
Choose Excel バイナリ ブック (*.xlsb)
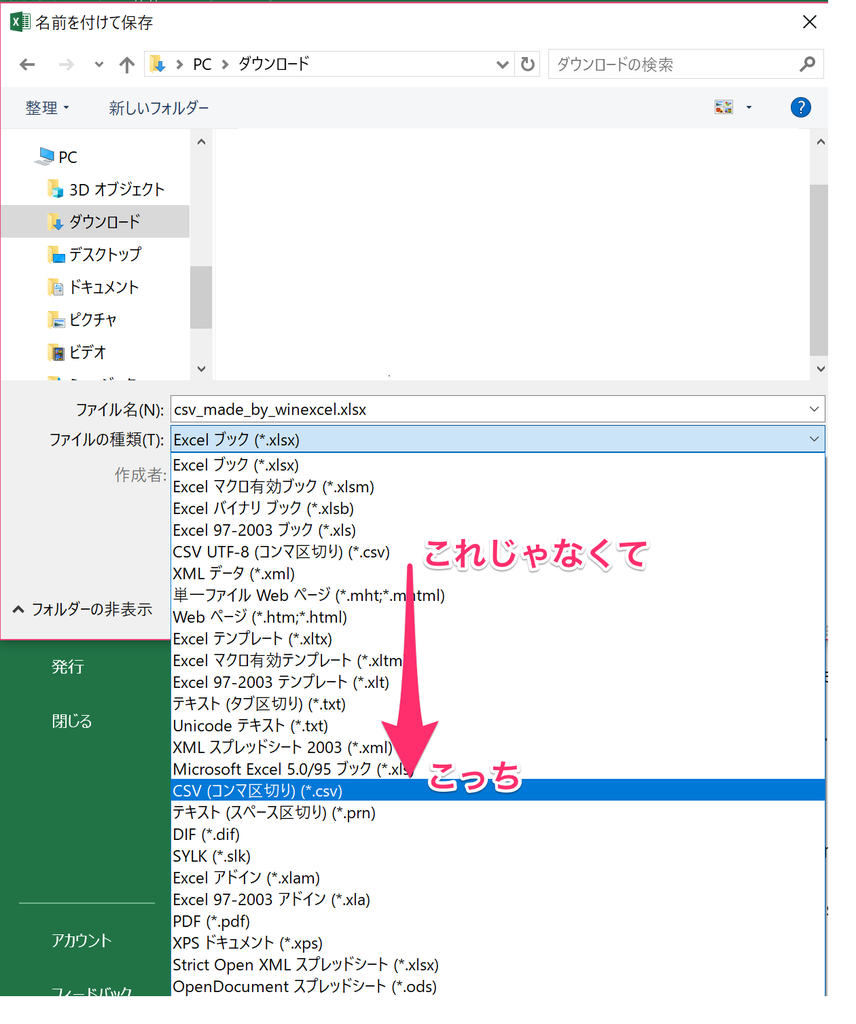click(498, 508)
